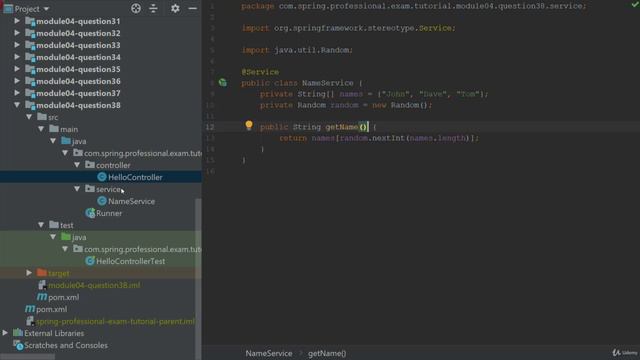Select the test folder
640x360 pixels.
click(67, 225)
